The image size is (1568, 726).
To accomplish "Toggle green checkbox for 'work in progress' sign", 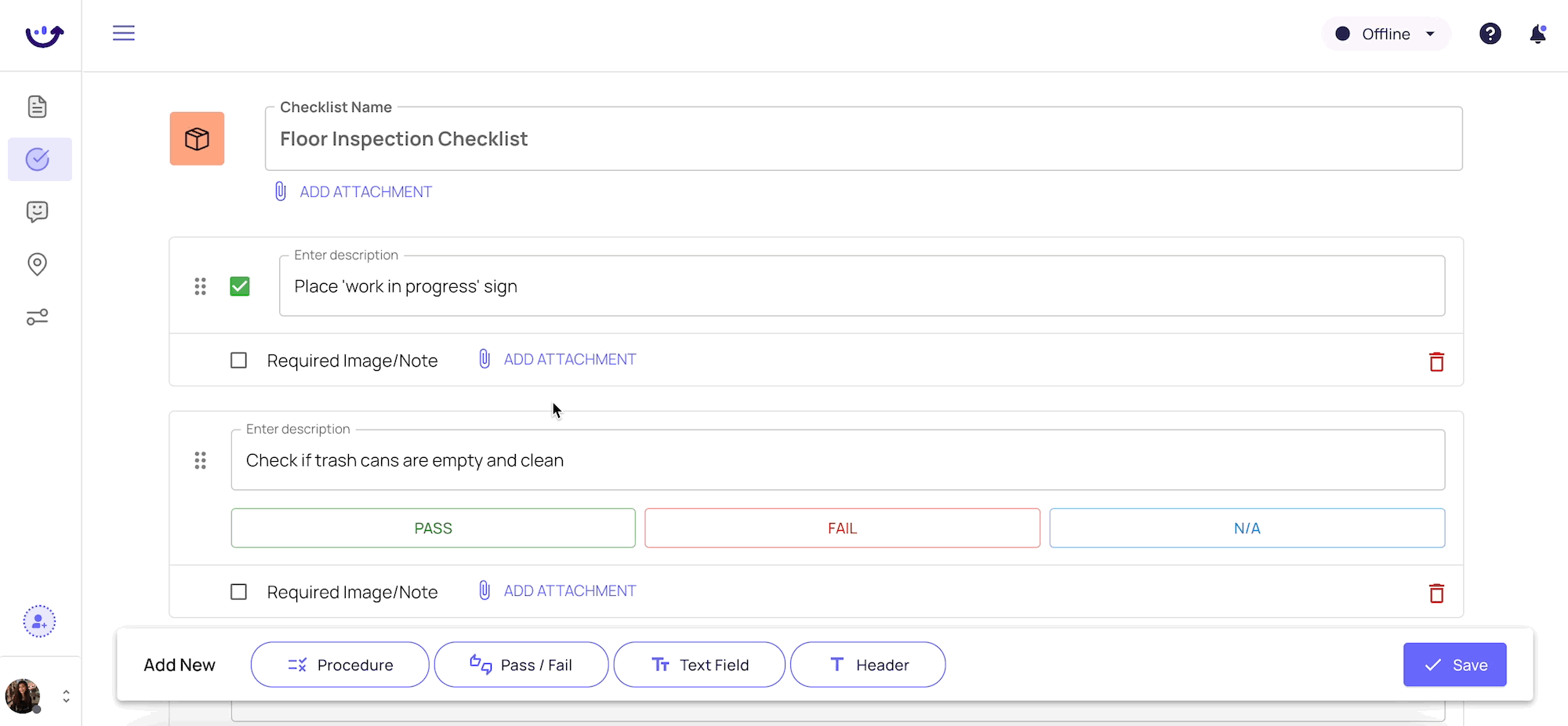I will coord(240,286).
